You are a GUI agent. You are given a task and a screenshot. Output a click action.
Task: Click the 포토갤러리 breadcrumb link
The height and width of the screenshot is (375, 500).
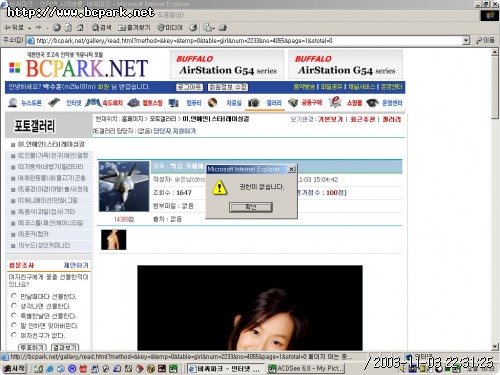(163, 119)
